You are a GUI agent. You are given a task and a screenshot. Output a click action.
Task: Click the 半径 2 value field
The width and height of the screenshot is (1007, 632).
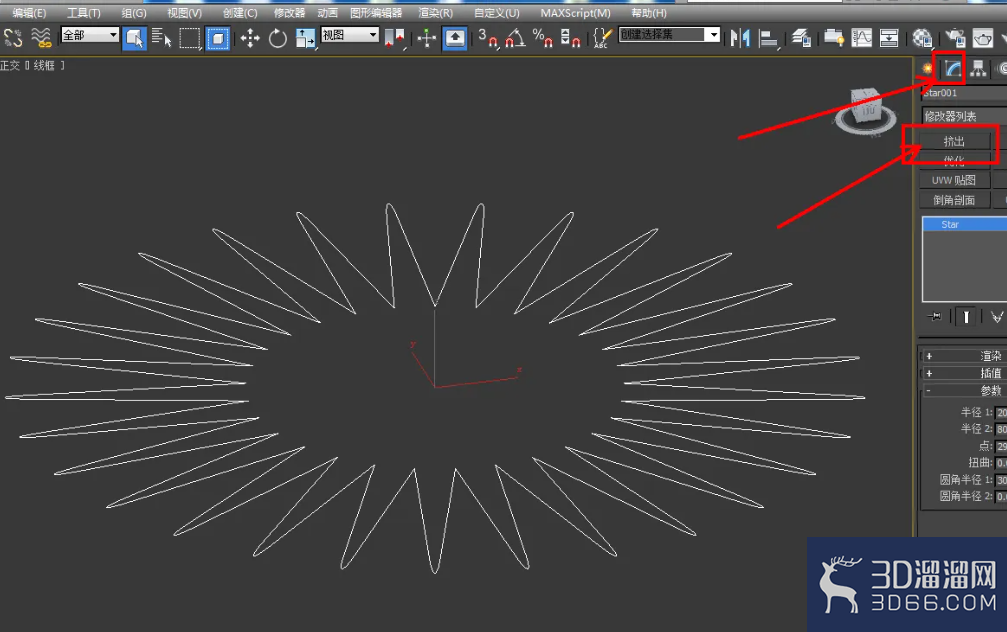click(x=1001, y=429)
